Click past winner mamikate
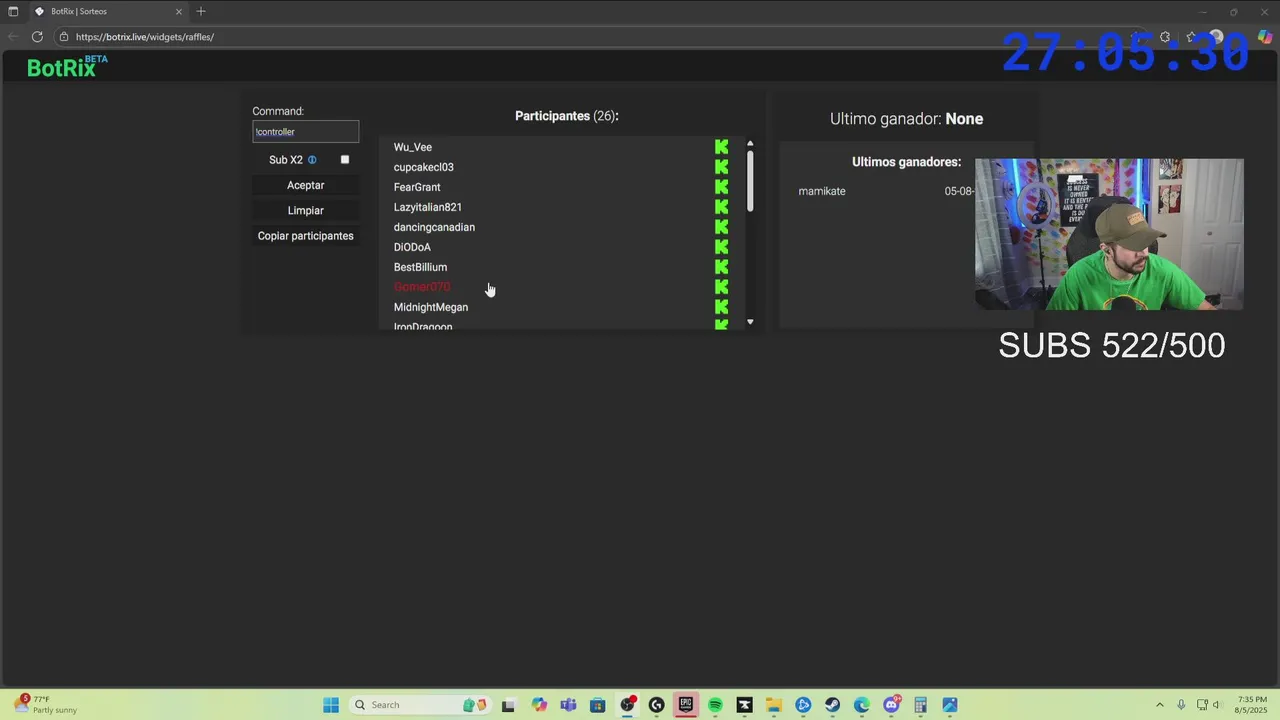This screenshot has height=720, width=1280. tap(822, 191)
